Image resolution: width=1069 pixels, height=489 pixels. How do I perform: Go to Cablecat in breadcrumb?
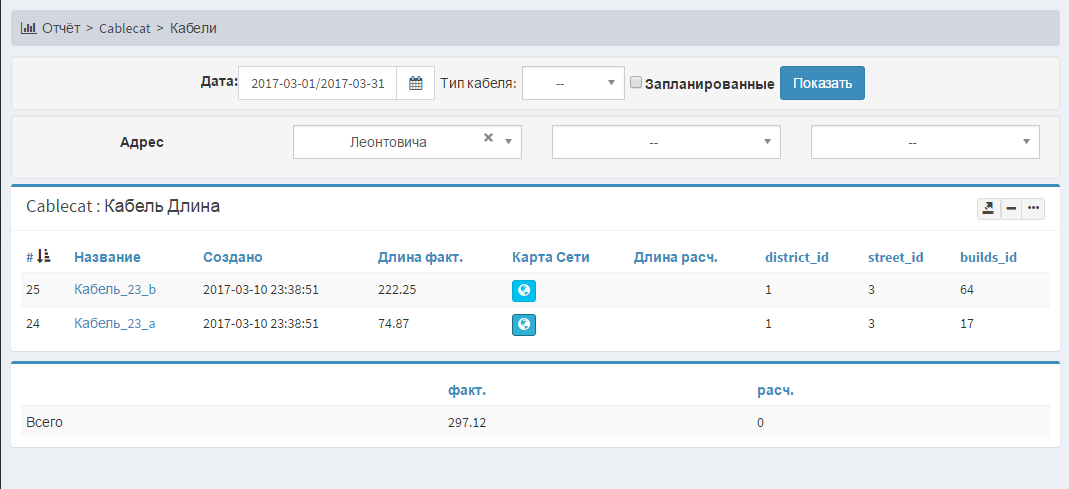[x=124, y=28]
